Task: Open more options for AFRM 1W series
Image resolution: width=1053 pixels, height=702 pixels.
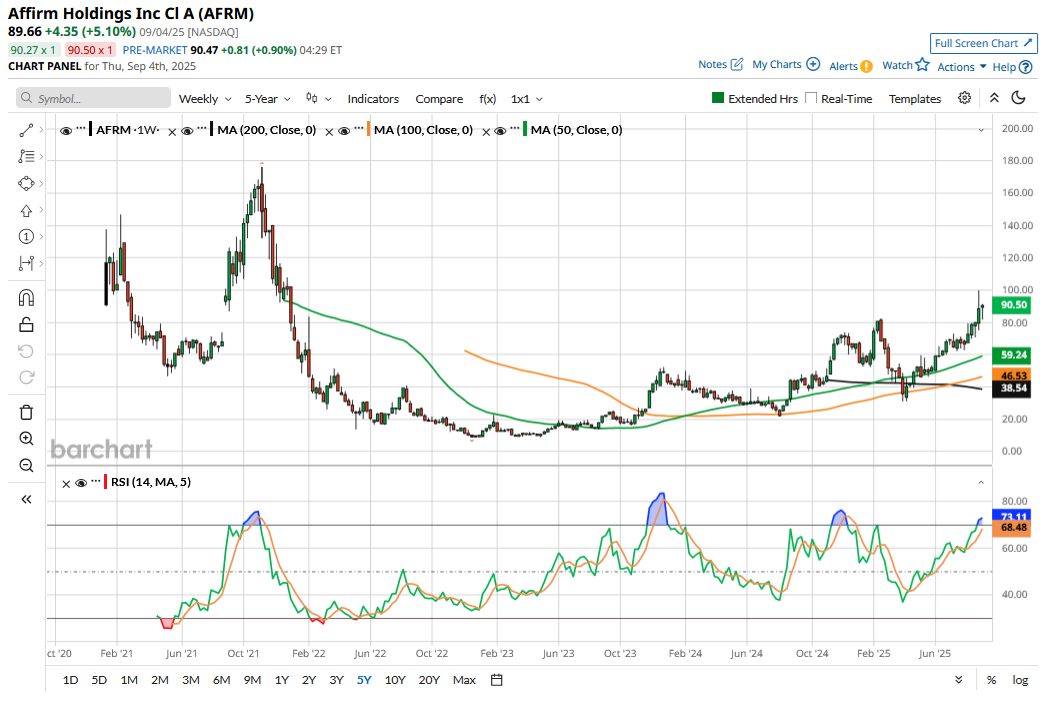Action: click(x=81, y=128)
